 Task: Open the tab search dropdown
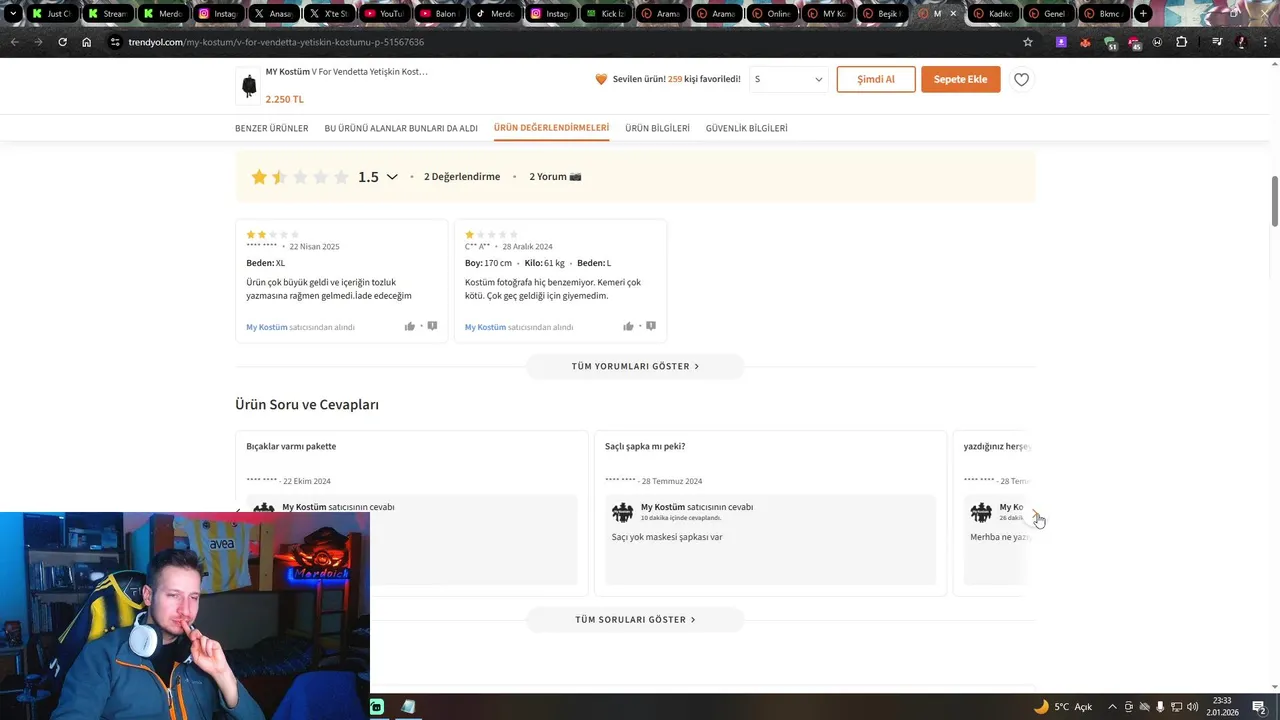(x=13, y=14)
